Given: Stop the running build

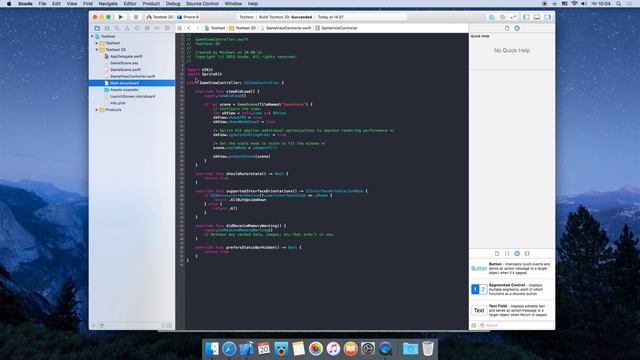Looking at the screenshot, I should click(x=136, y=17).
